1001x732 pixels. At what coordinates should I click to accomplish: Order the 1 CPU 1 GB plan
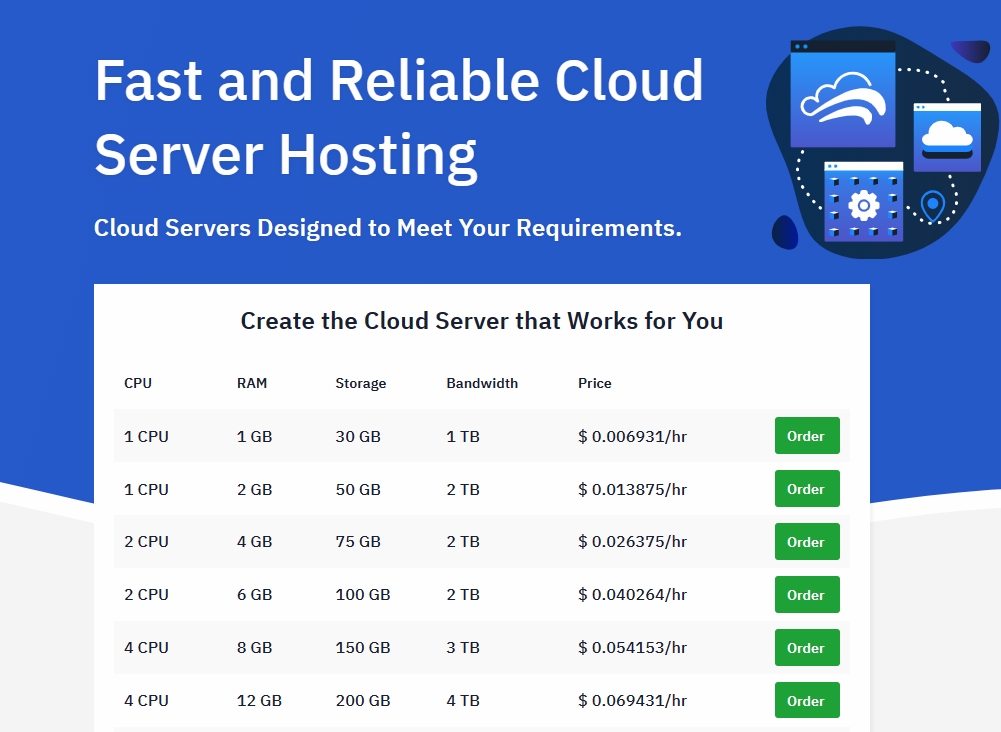806,436
